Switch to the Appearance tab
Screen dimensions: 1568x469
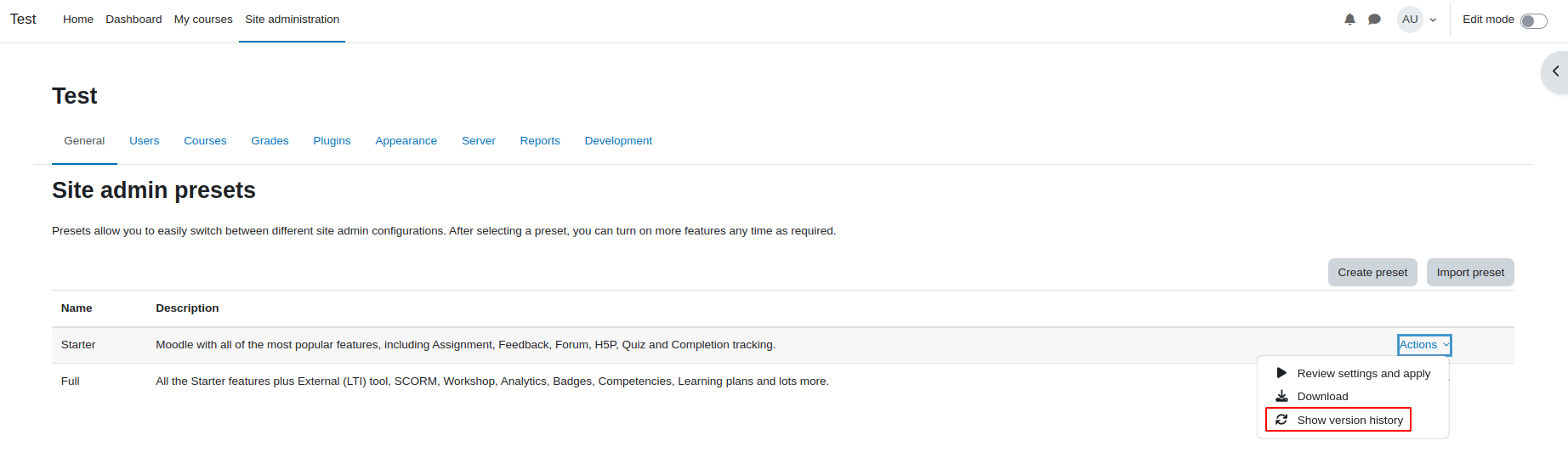click(x=406, y=141)
